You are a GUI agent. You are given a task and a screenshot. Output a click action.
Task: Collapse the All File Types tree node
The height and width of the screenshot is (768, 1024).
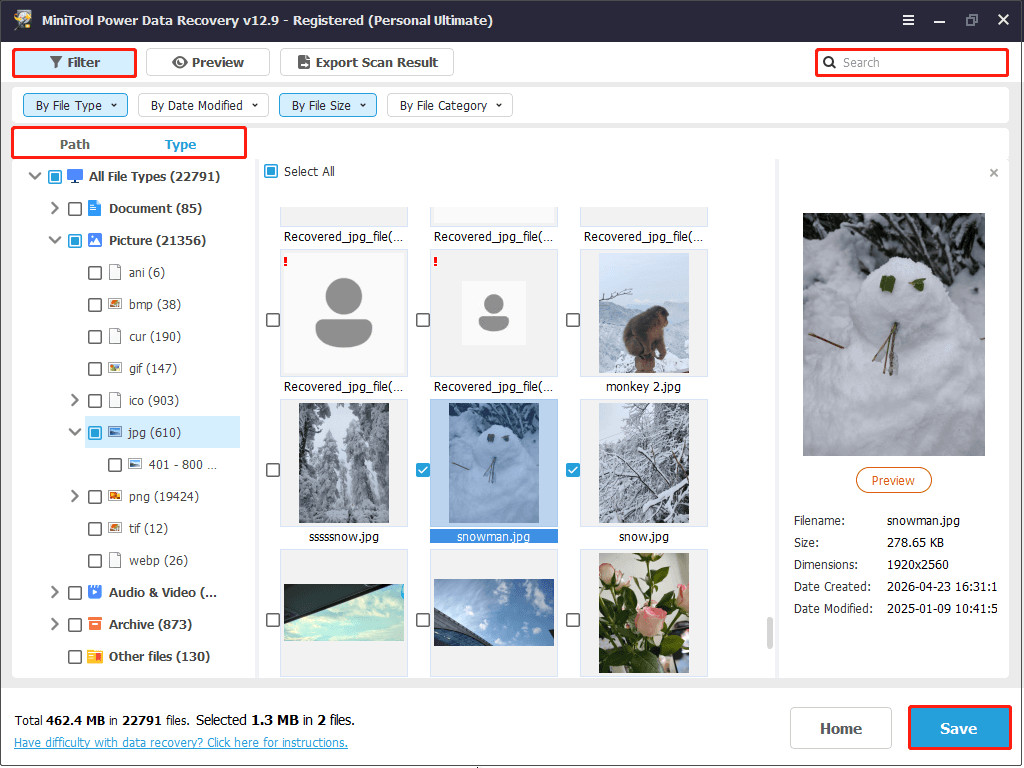click(35, 176)
